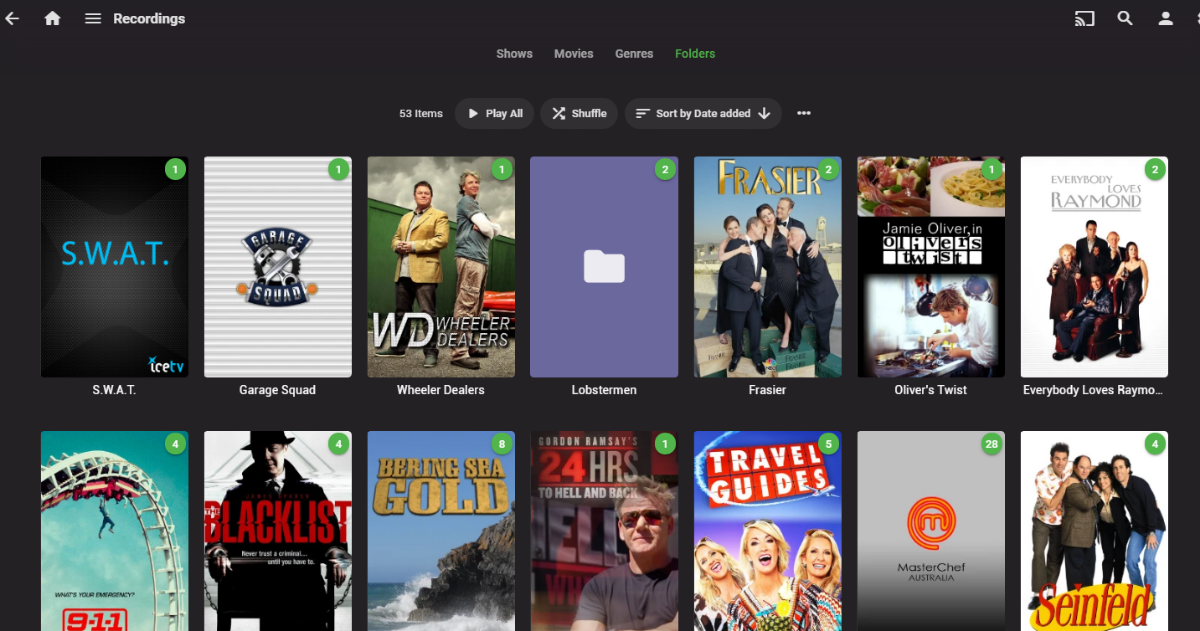Open the three-dots more options menu
Image resolution: width=1200 pixels, height=631 pixels.
click(x=804, y=113)
